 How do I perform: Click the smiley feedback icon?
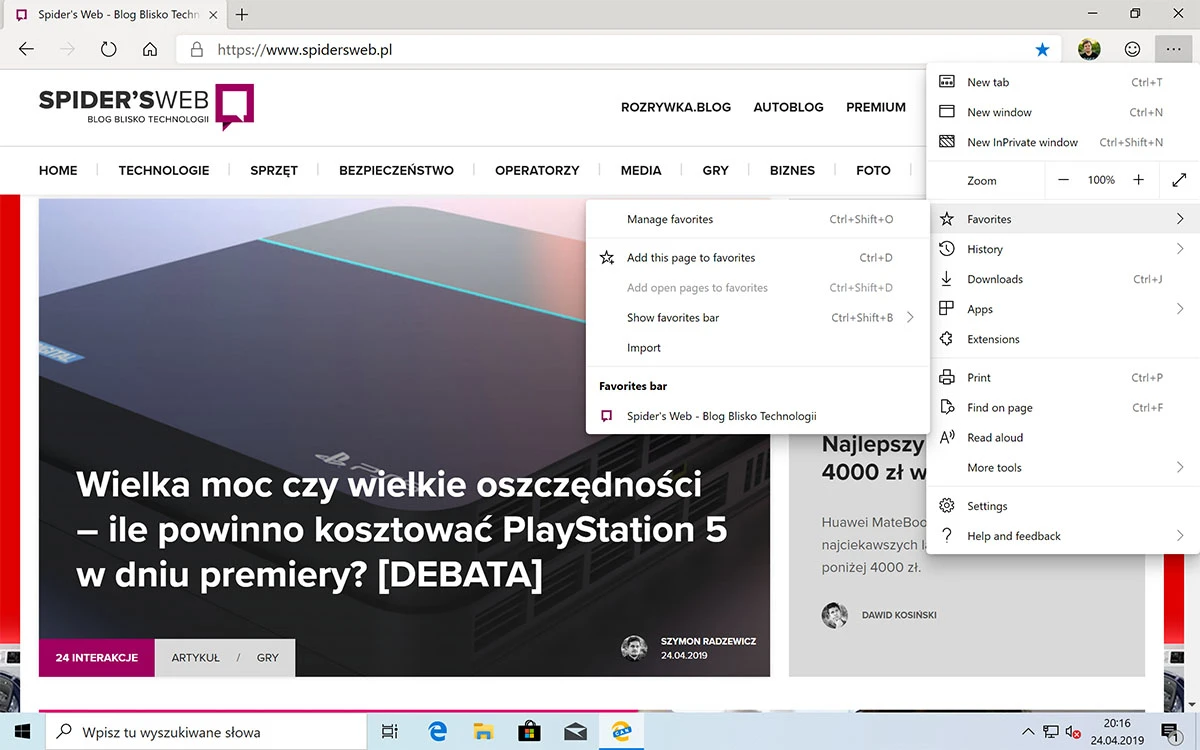tap(1132, 49)
